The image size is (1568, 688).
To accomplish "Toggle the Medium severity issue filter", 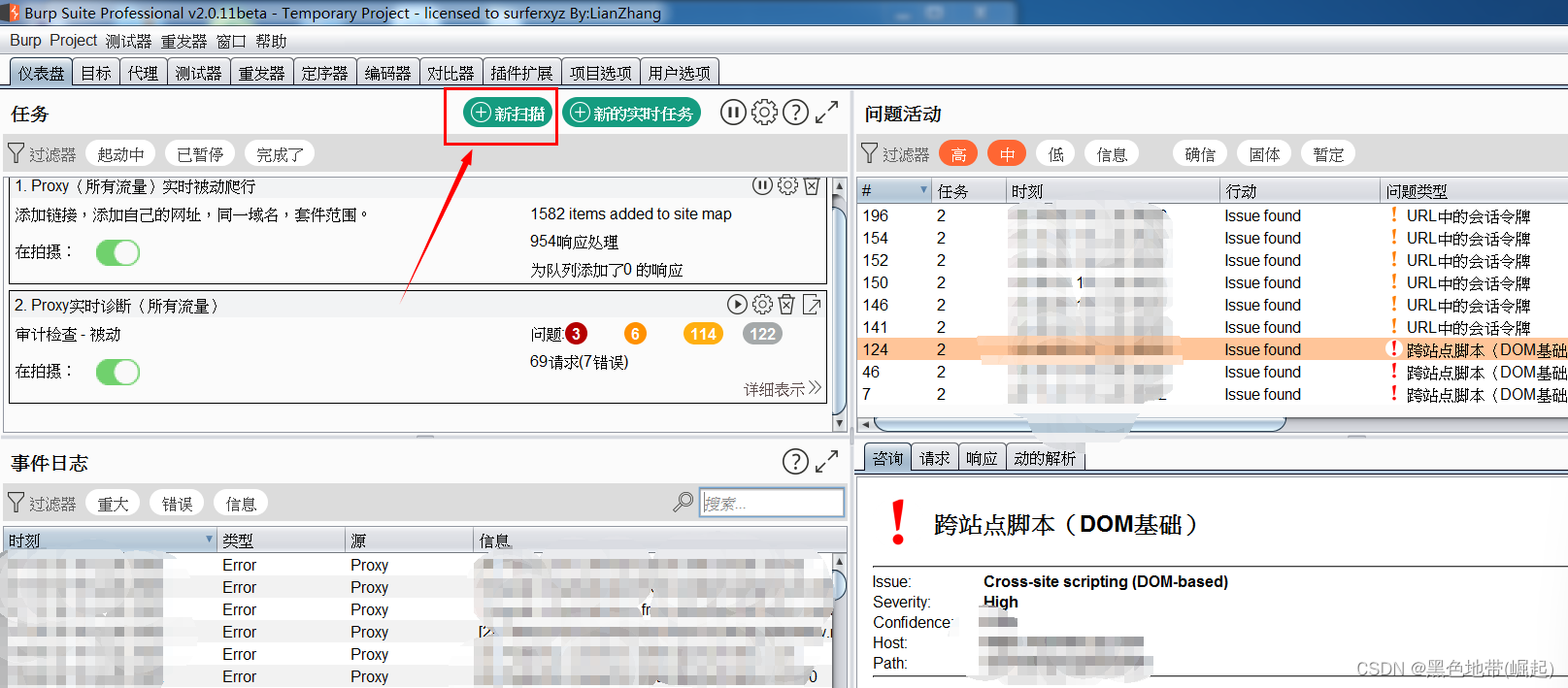I will pos(1007,154).
